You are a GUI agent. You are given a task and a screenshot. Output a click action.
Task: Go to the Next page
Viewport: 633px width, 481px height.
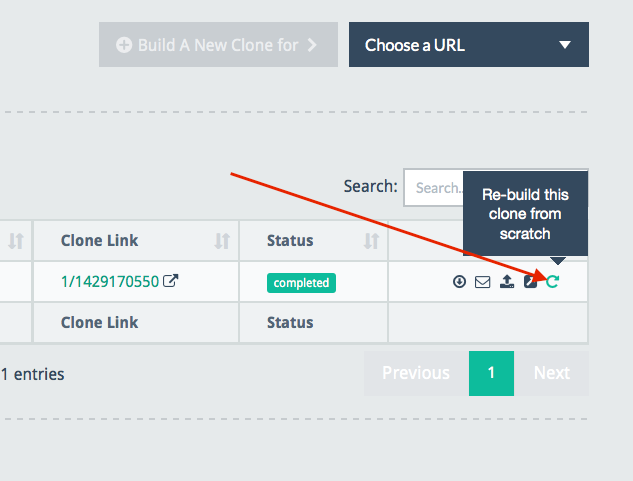551,373
